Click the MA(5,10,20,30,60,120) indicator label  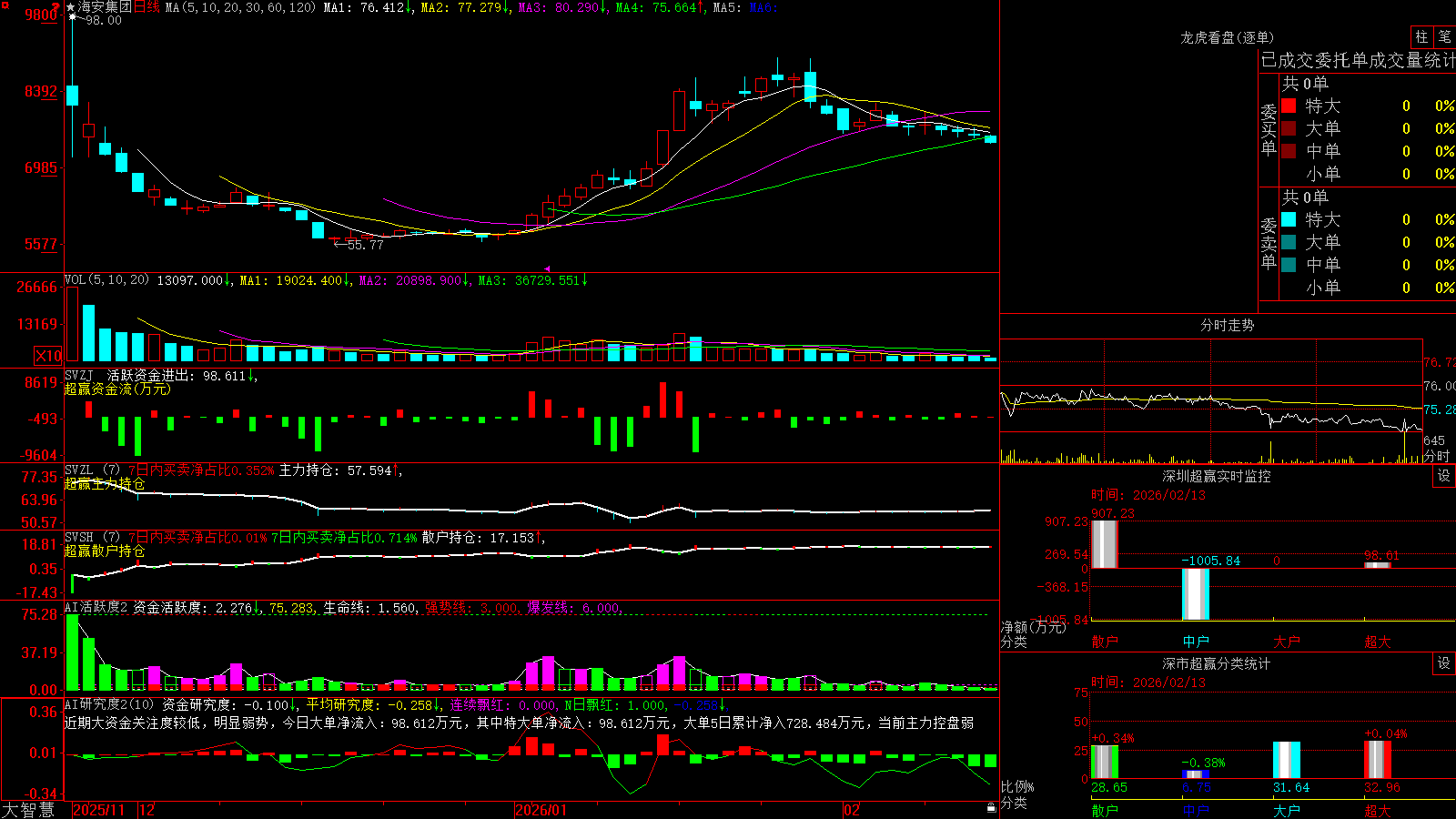(240, 7)
